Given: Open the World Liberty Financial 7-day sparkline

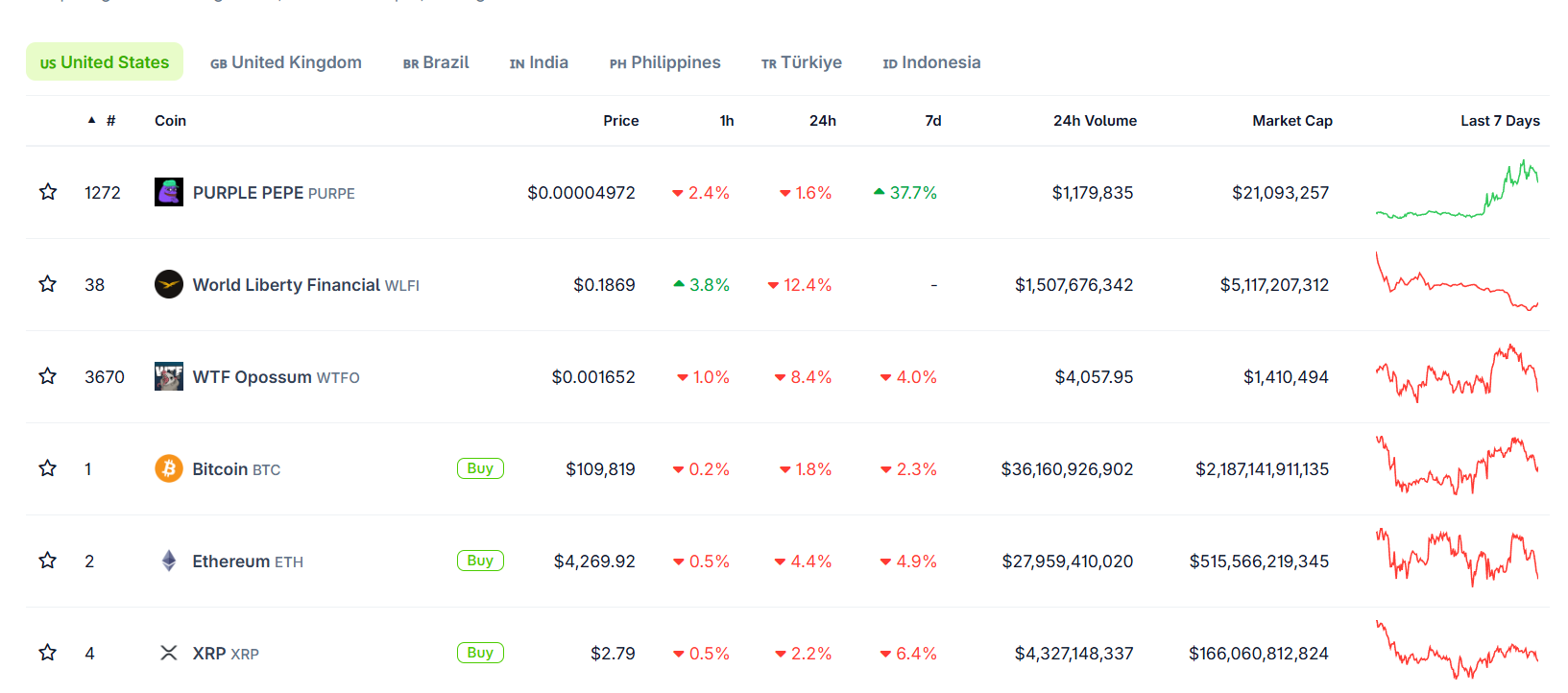Looking at the screenshot, I should point(1457,281).
